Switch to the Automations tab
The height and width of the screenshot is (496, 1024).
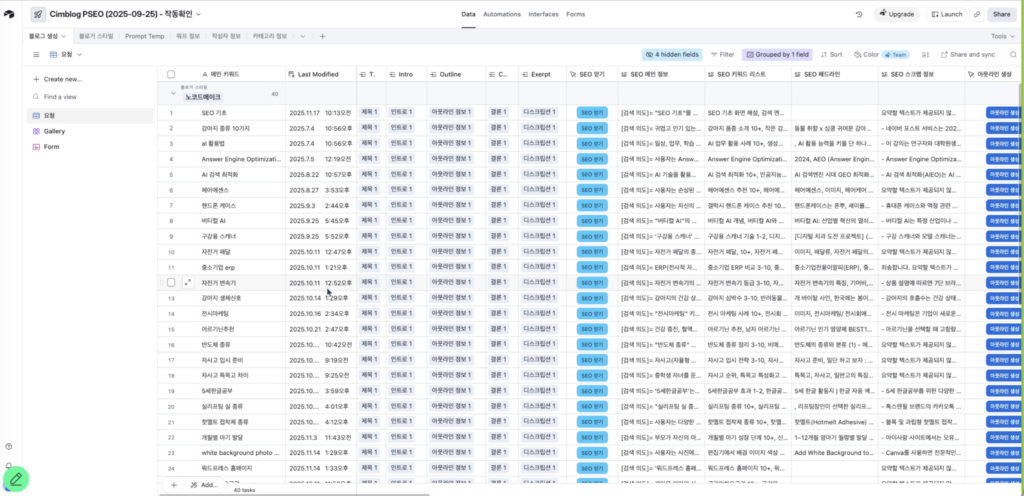point(502,14)
